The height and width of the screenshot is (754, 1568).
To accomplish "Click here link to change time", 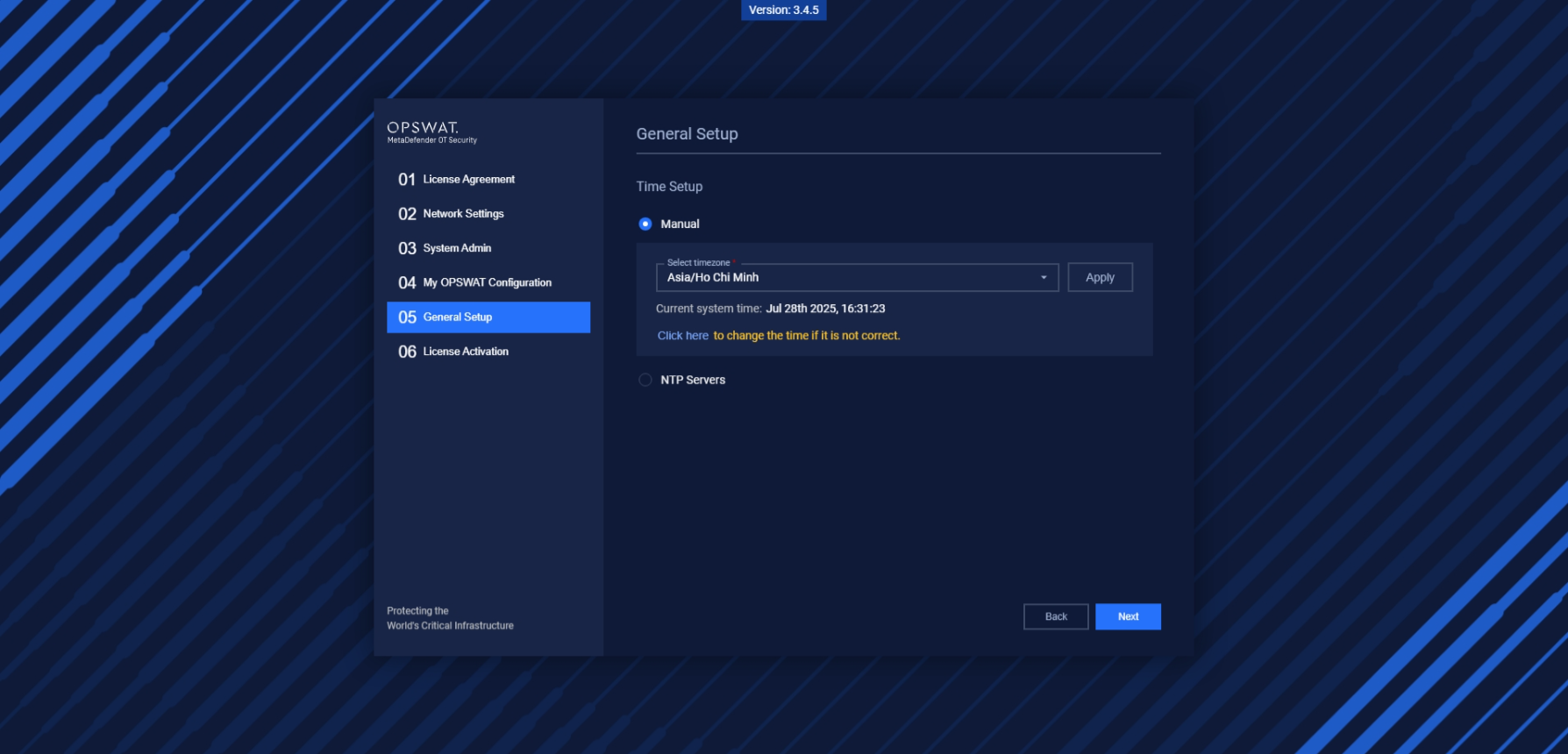I will (683, 336).
